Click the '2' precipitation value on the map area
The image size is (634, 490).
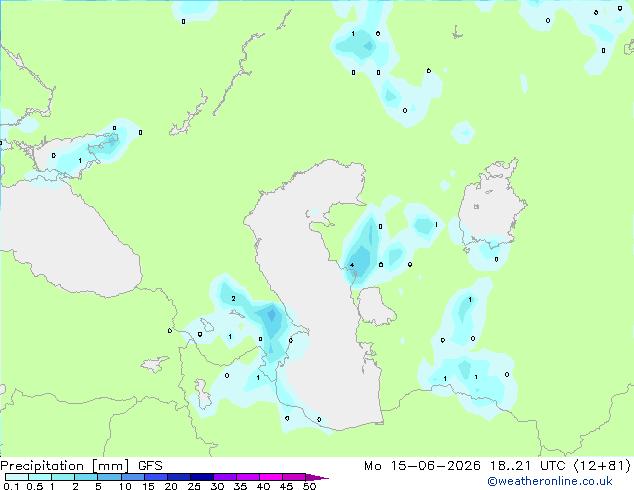[x=233, y=299]
